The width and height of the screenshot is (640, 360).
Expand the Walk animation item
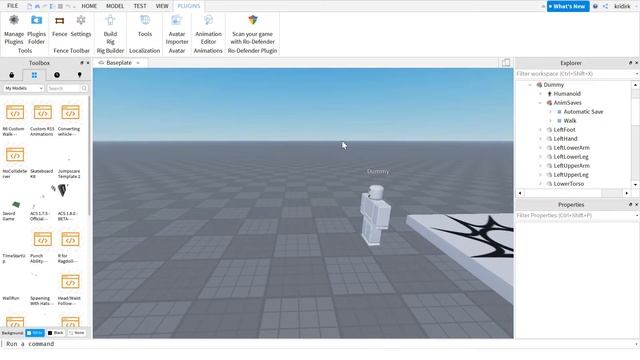point(550,120)
